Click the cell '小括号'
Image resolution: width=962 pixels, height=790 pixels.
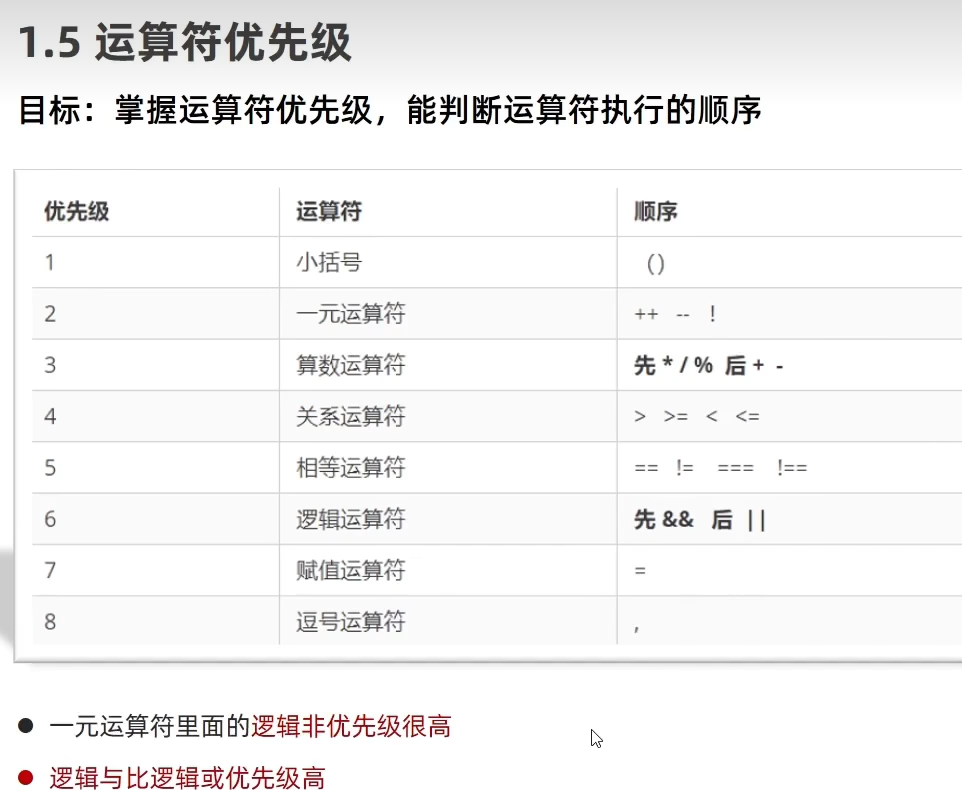click(x=329, y=263)
